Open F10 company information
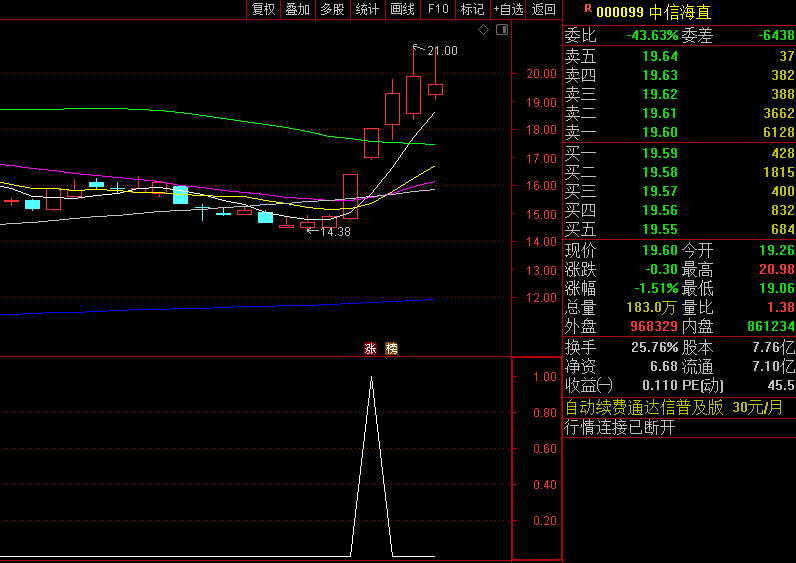Image resolution: width=796 pixels, height=563 pixels. [x=438, y=9]
